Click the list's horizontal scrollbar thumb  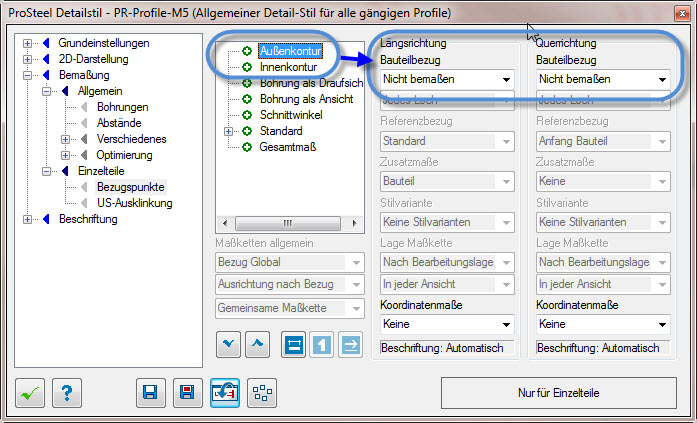coord(288,223)
